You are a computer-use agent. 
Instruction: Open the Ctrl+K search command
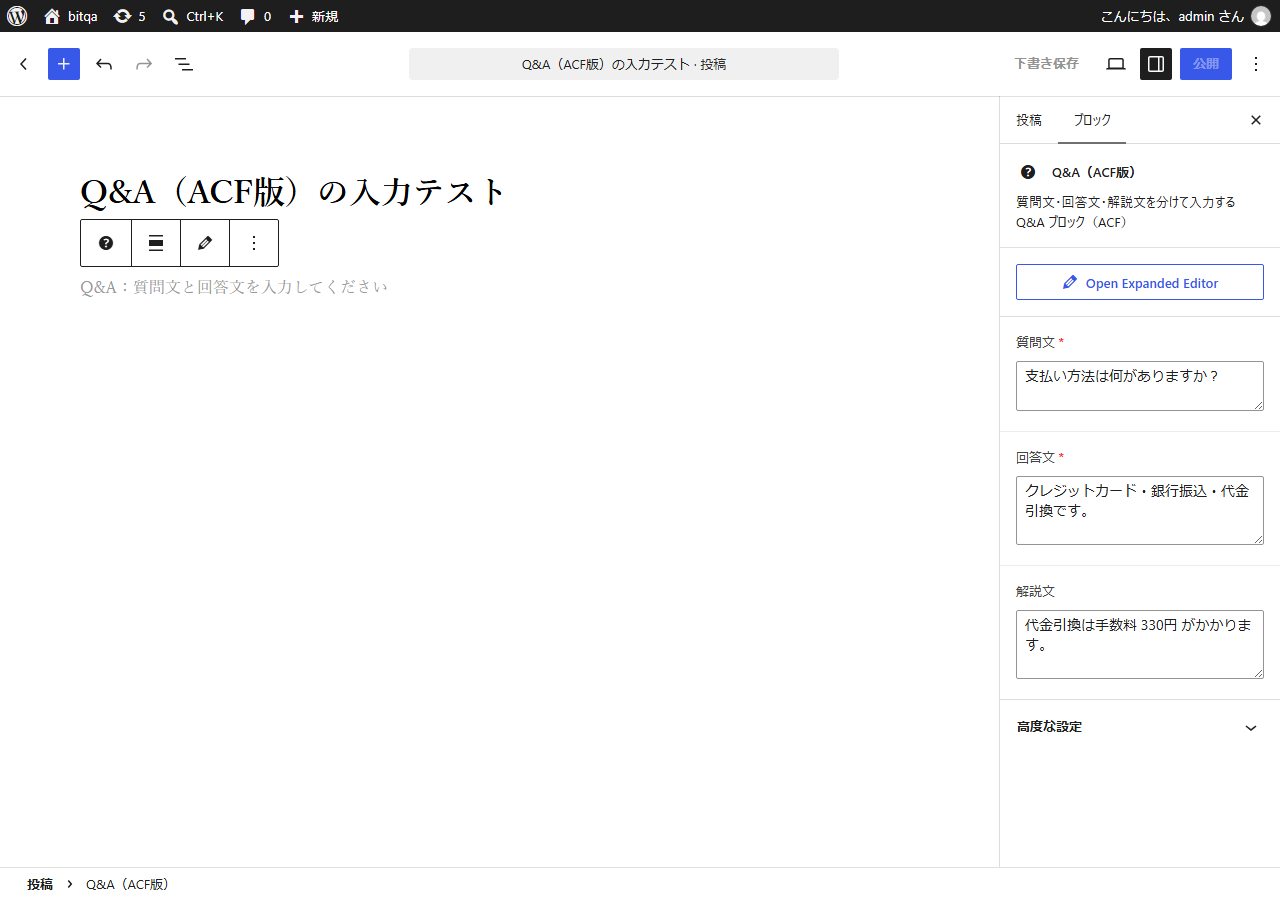pyautogui.click(x=193, y=16)
